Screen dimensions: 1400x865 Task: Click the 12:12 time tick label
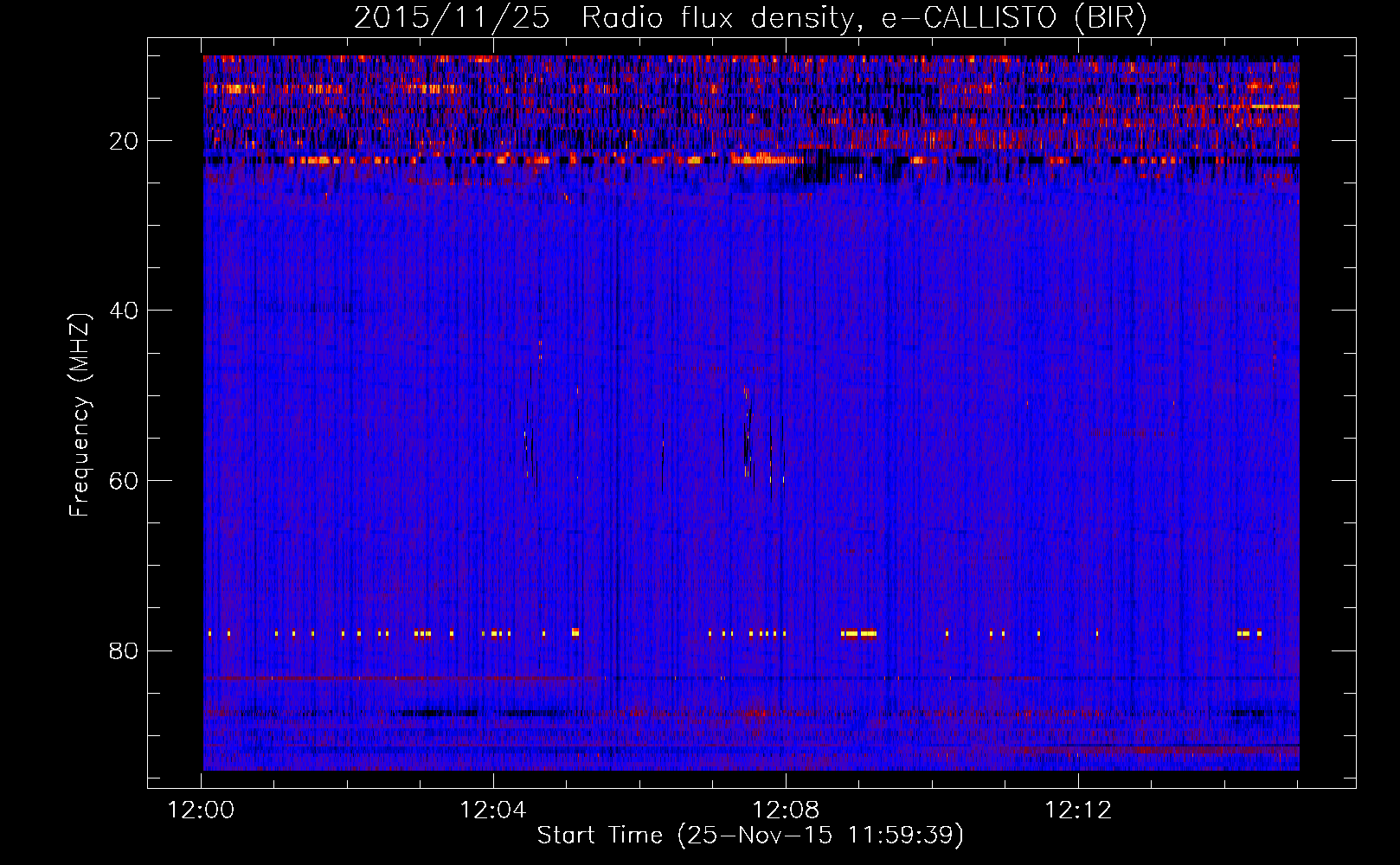pyautogui.click(x=1078, y=811)
